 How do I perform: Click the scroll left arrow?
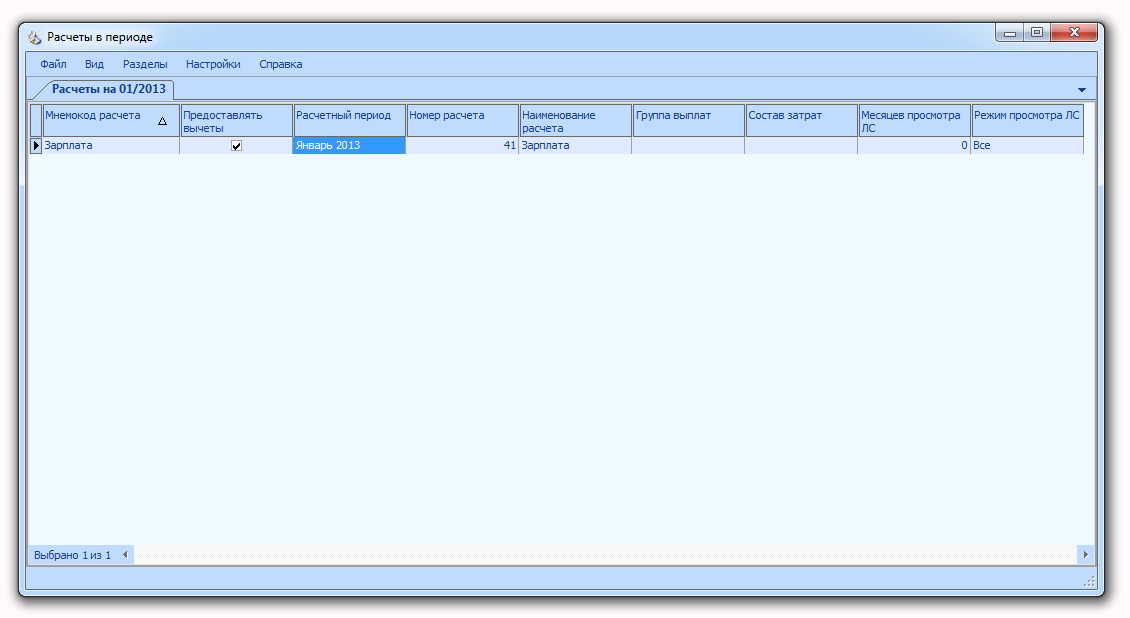pyautogui.click(x=125, y=555)
